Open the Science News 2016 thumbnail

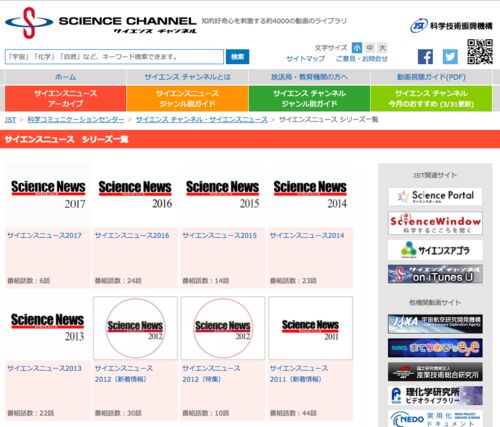point(135,194)
